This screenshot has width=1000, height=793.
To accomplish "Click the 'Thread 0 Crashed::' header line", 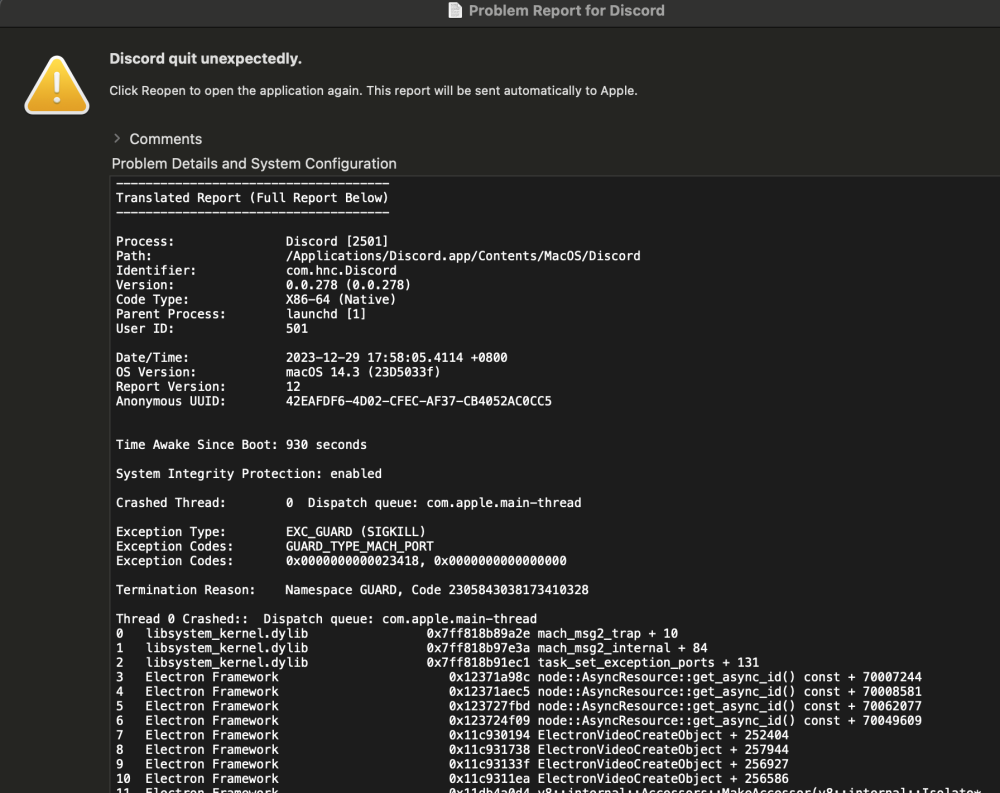I will click(326, 619).
